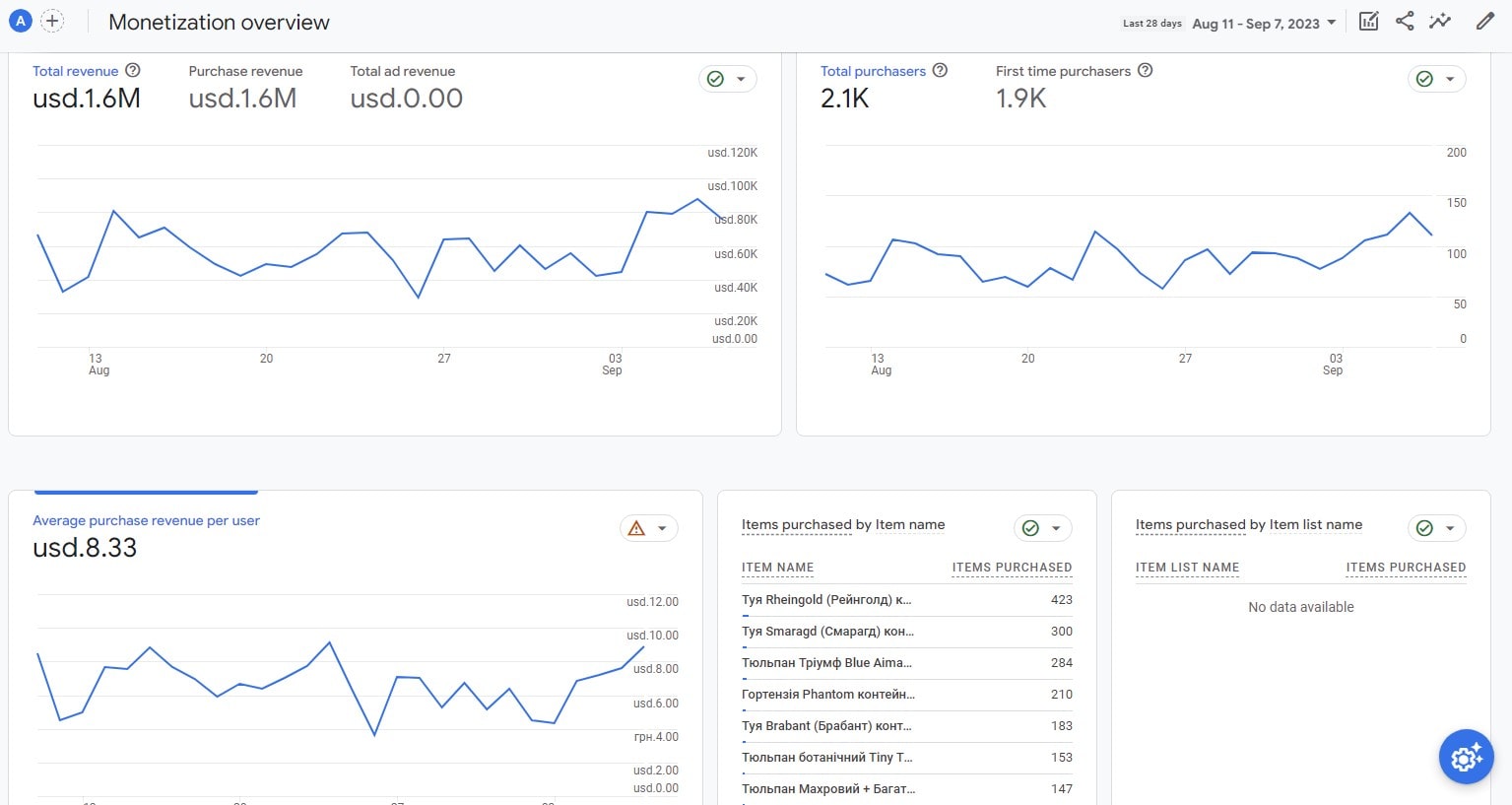Viewport: 1512px width, 805px height.
Task: Expand data quality dropdown on revenue card
Action: point(728,79)
